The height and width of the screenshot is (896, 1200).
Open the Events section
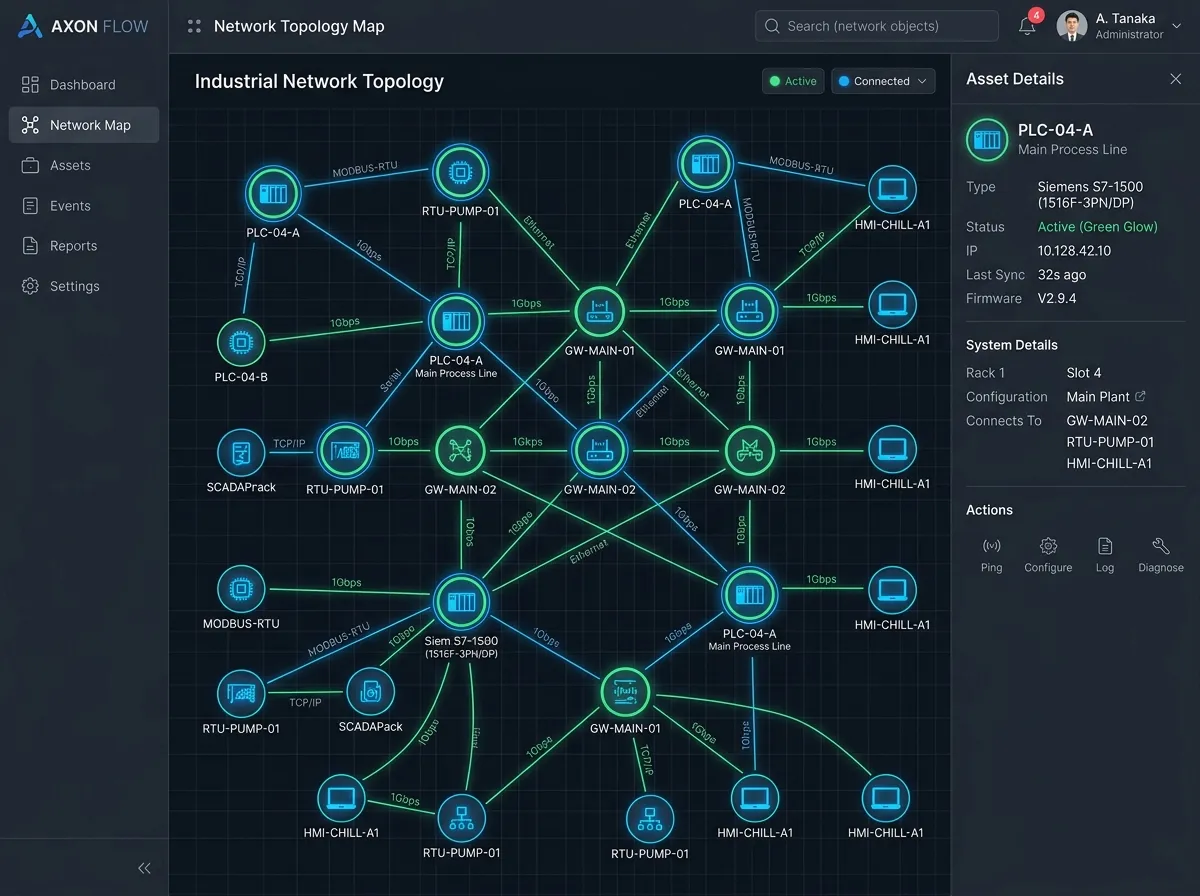click(x=83, y=205)
